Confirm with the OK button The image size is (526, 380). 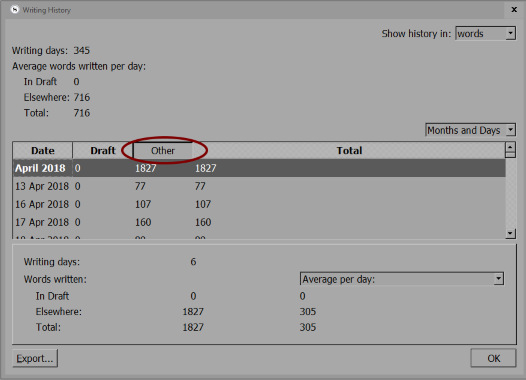pyautogui.click(x=493, y=358)
